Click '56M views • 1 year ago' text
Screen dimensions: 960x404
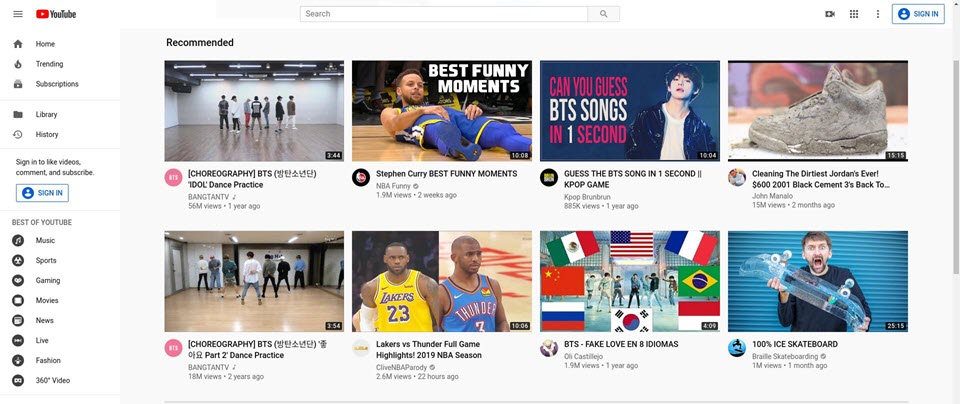point(224,206)
